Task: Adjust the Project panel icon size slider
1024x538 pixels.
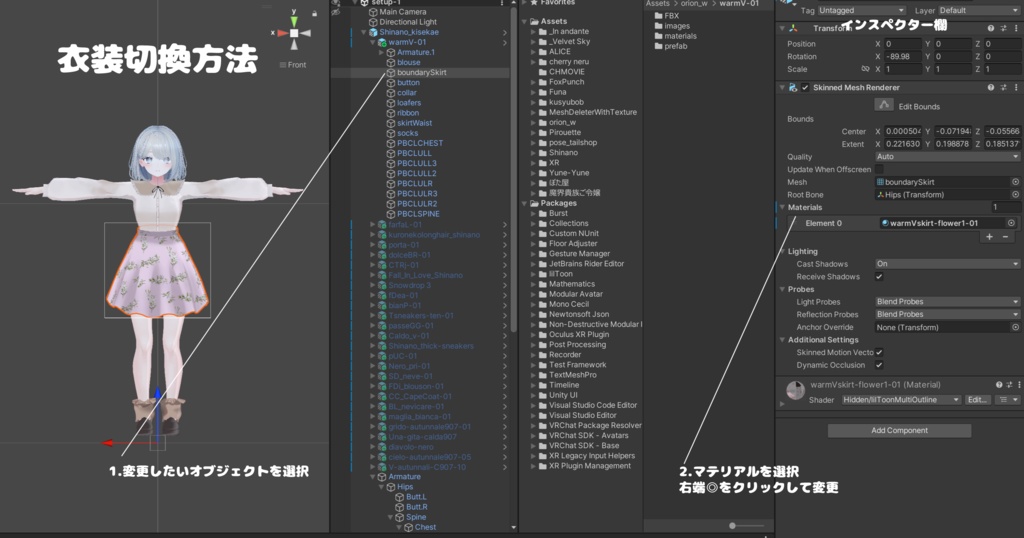Action: (x=733, y=526)
